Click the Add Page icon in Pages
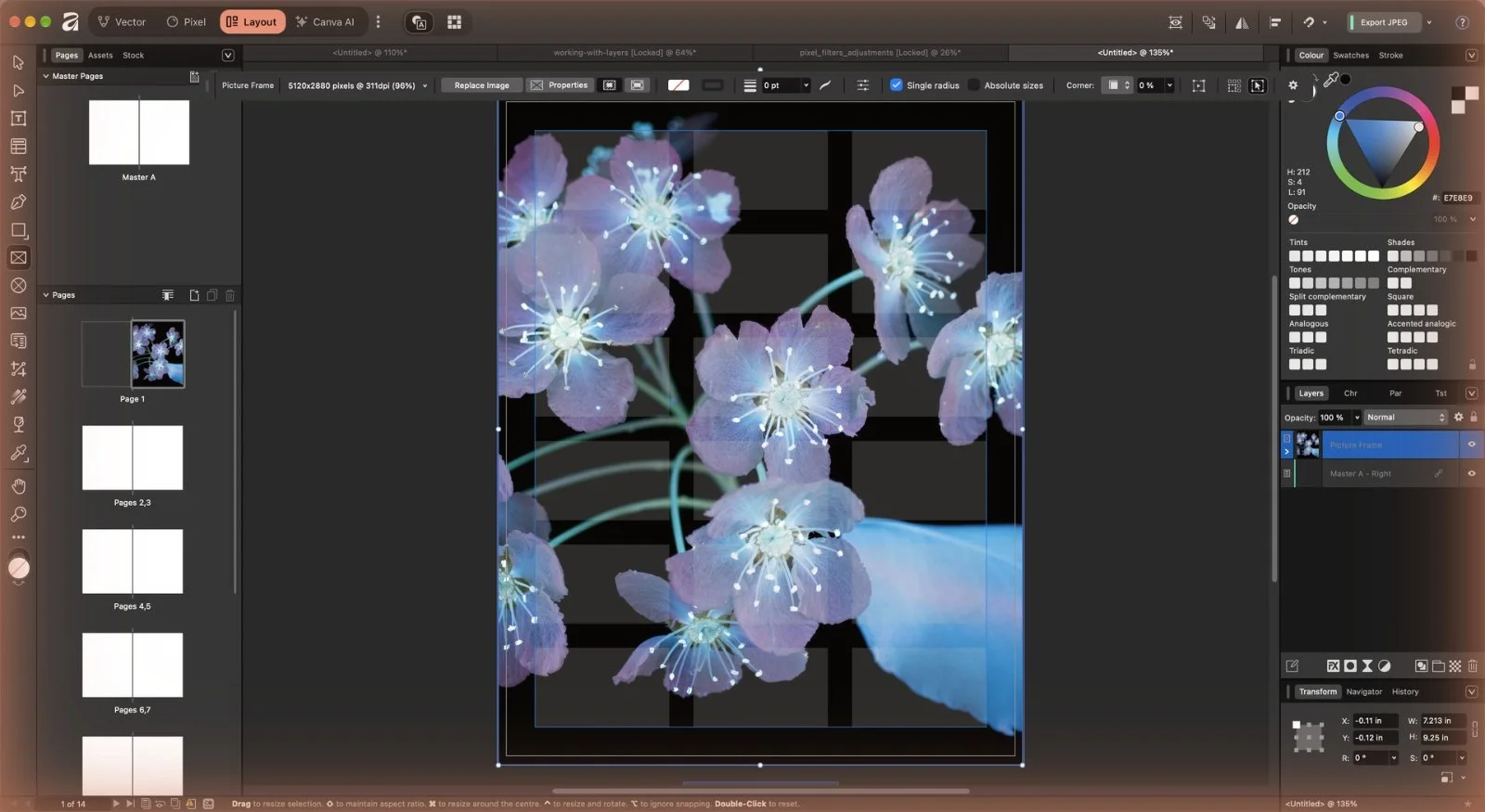Image resolution: width=1485 pixels, height=812 pixels. [x=194, y=295]
